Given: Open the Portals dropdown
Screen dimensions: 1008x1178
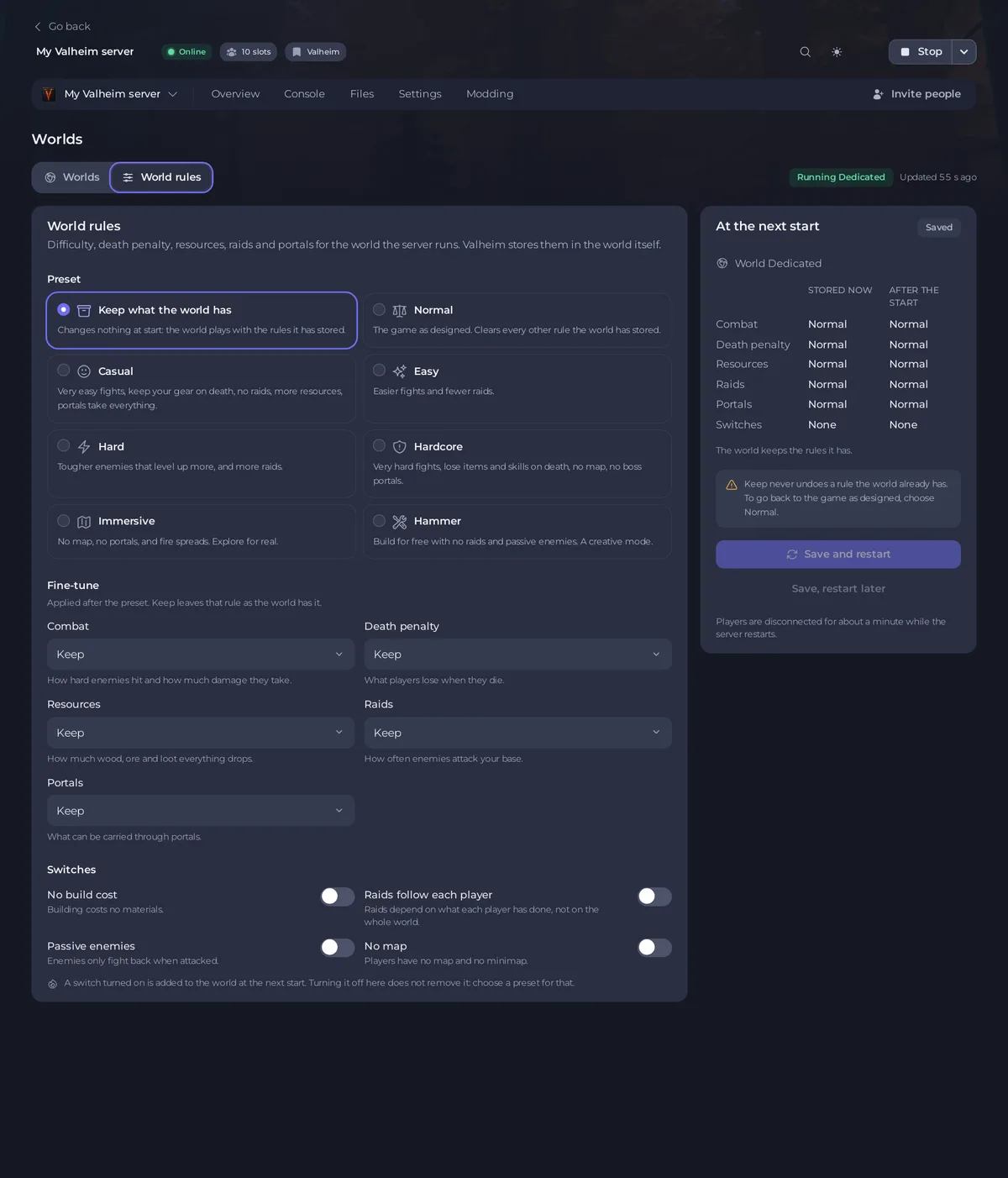Looking at the screenshot, I should click(201, 811).
